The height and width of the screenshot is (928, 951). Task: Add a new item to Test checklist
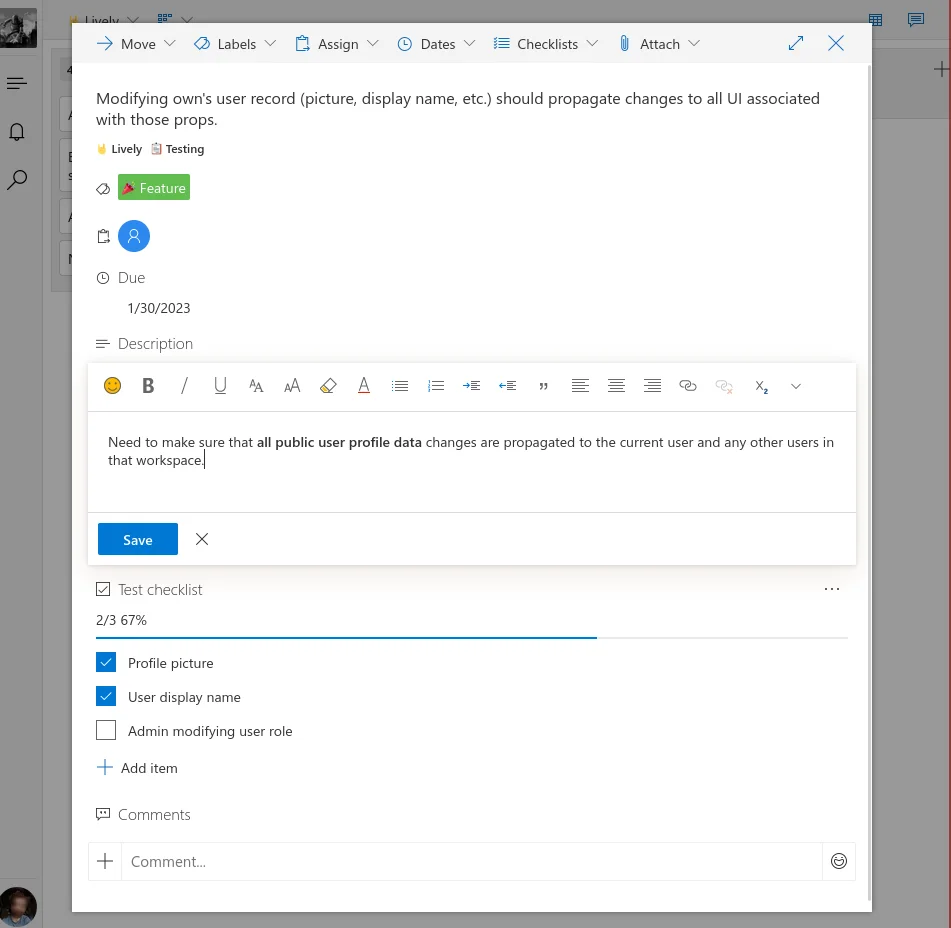click(137, 767)
